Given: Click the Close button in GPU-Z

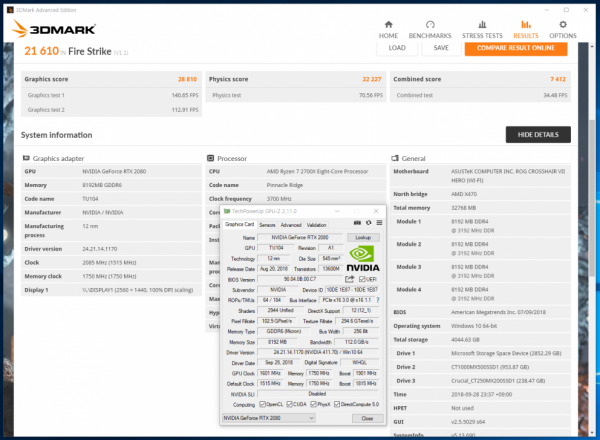Looking at the screenshot, I should [367, 419].
